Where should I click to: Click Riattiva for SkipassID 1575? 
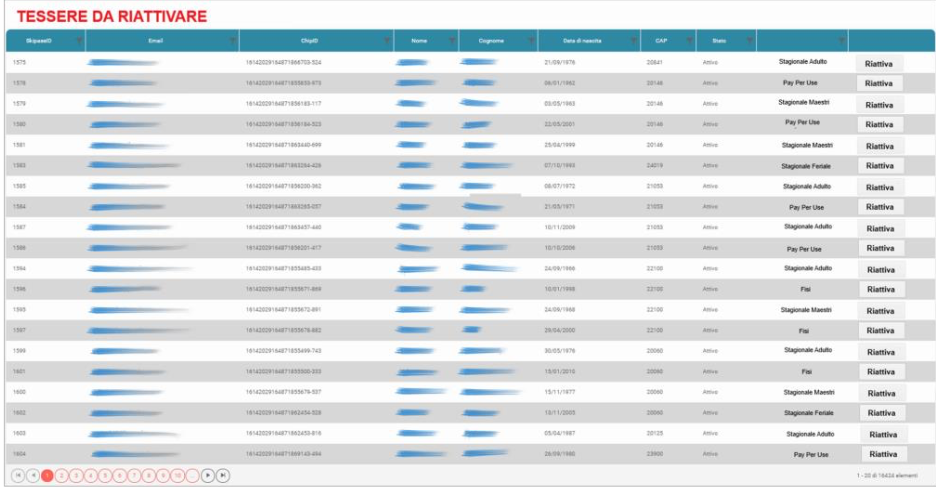pos(879,63)
